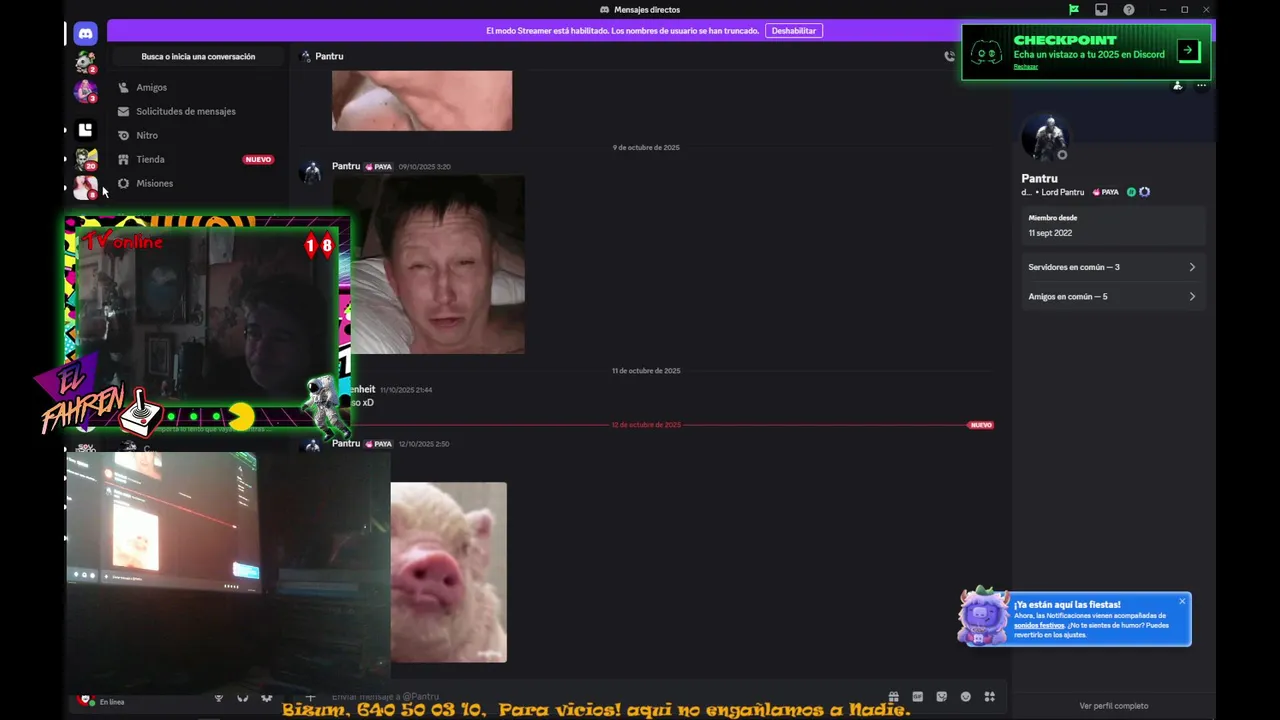Image resolution: width=1280 pixels, height=720 pixels.
Task: Click the green badge in Pantru's profile
Action: click(1131, 192)
